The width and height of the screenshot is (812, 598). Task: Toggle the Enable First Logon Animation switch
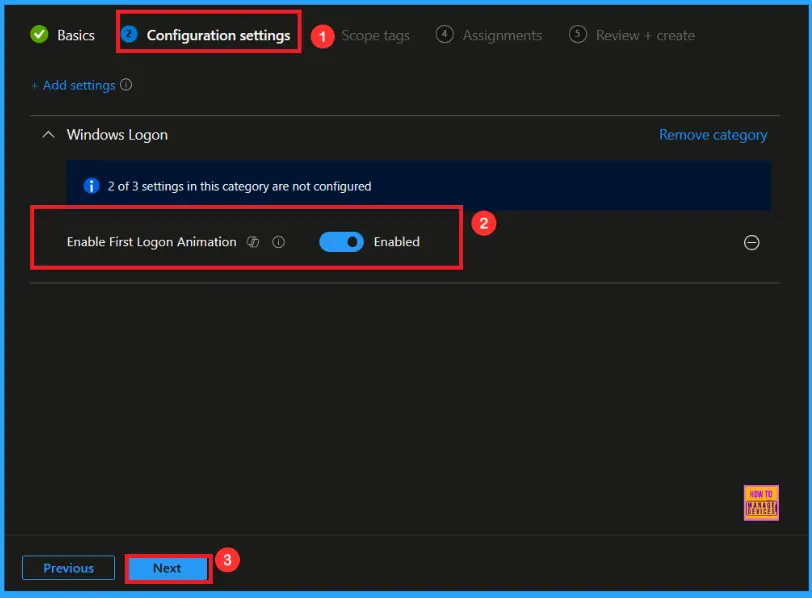[x=341, y=241]
